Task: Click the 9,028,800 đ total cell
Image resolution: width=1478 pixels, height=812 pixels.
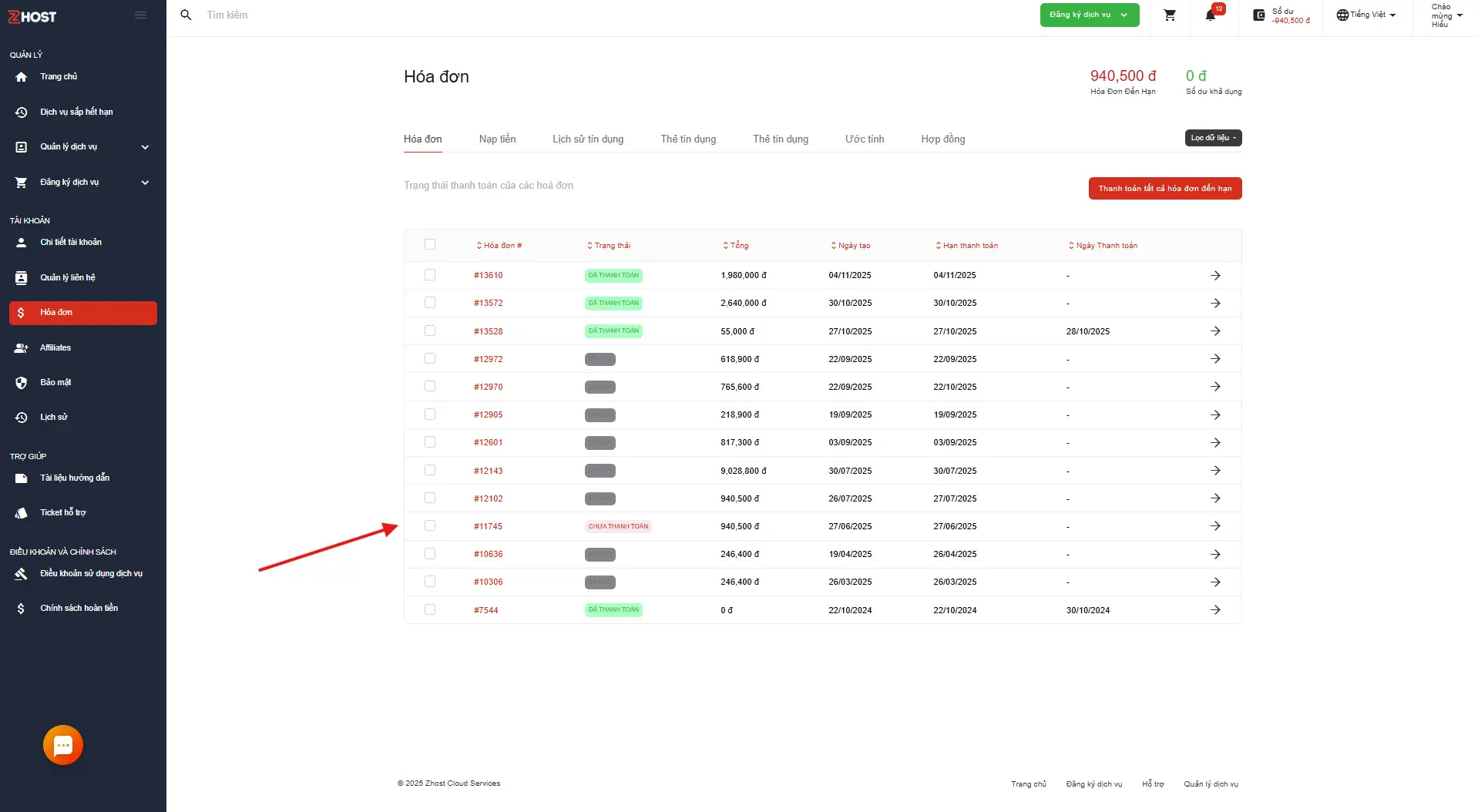Action: [744, 471]
